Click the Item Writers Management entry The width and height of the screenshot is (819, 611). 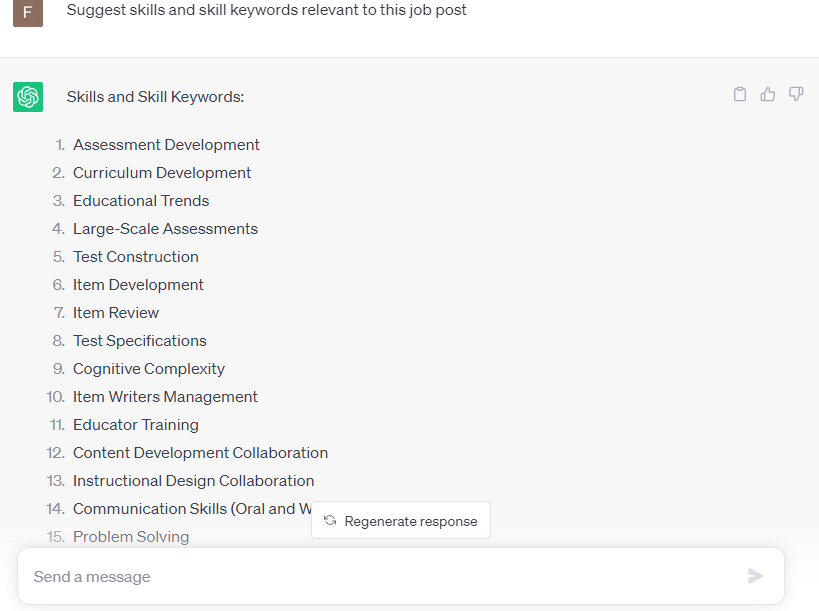(x=165, y=397)
